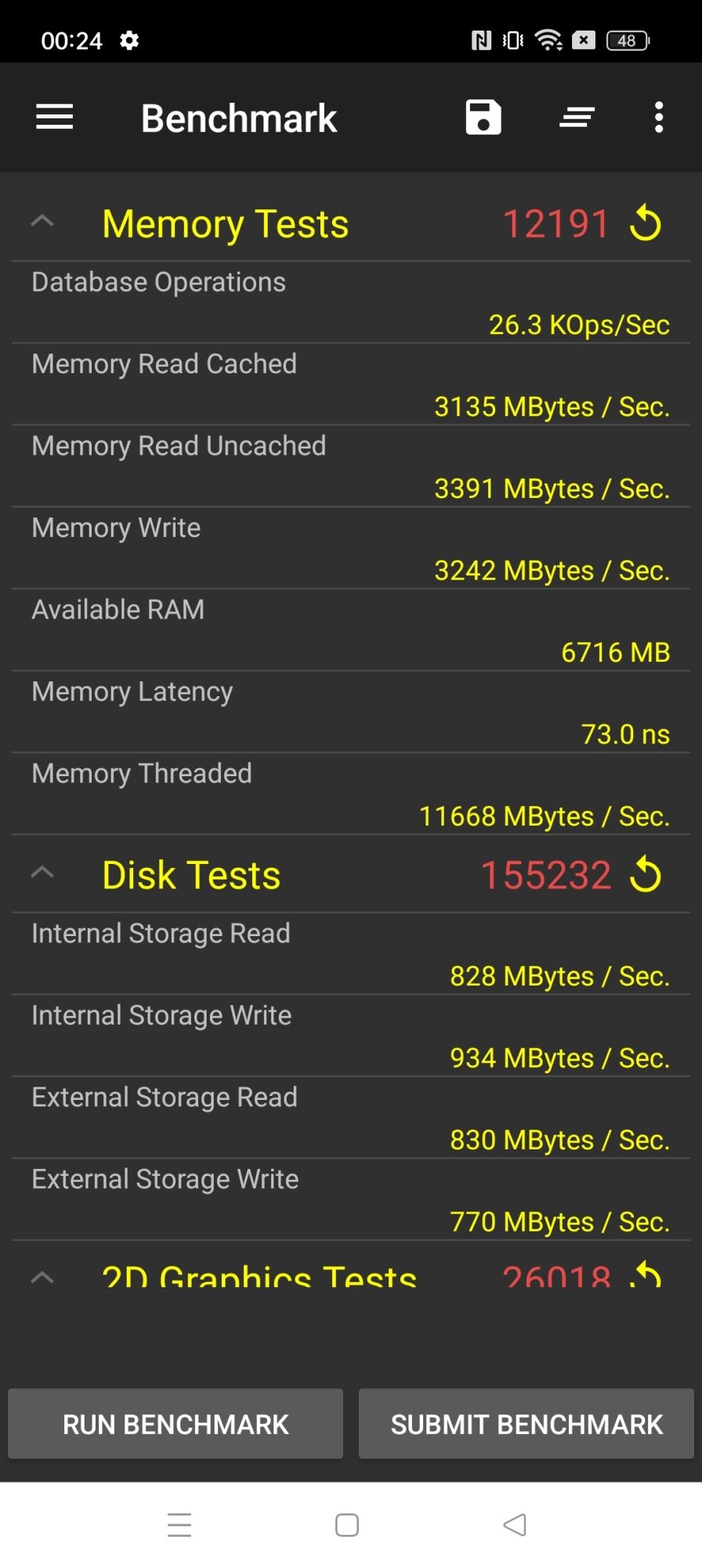Open the sort/filter lines icon
Screen dimensions: 702x1568
point(577,118)
